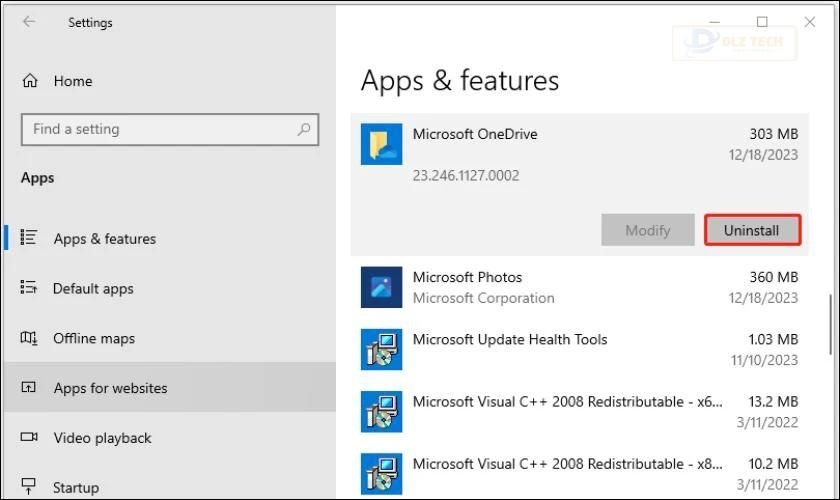Screen dimensions: 840x500
Task: Click the Microsoft Update Health Tools icon
Action: 381,350
